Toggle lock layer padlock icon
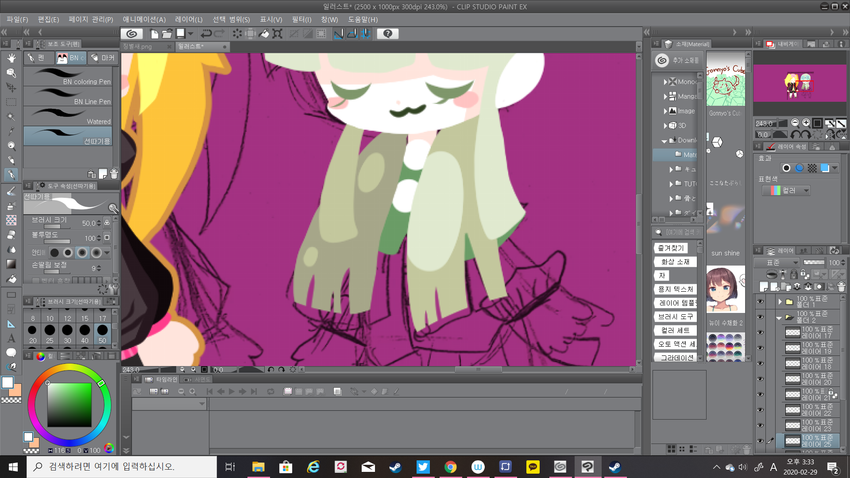Screen dimensions: 850x478 (x=794, y=275)
